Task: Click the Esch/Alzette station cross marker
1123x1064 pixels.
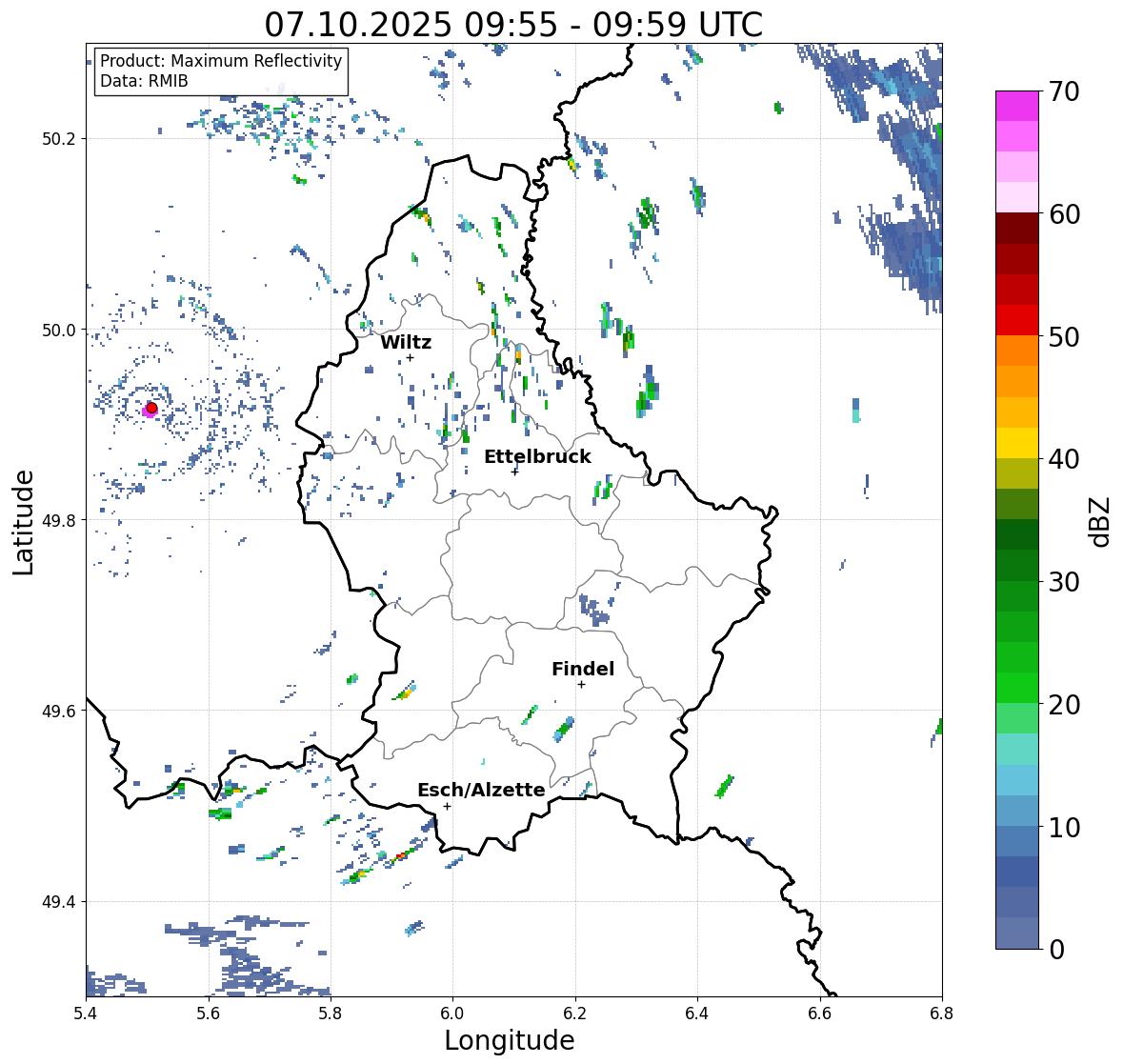Action: (x=447, y=806)
